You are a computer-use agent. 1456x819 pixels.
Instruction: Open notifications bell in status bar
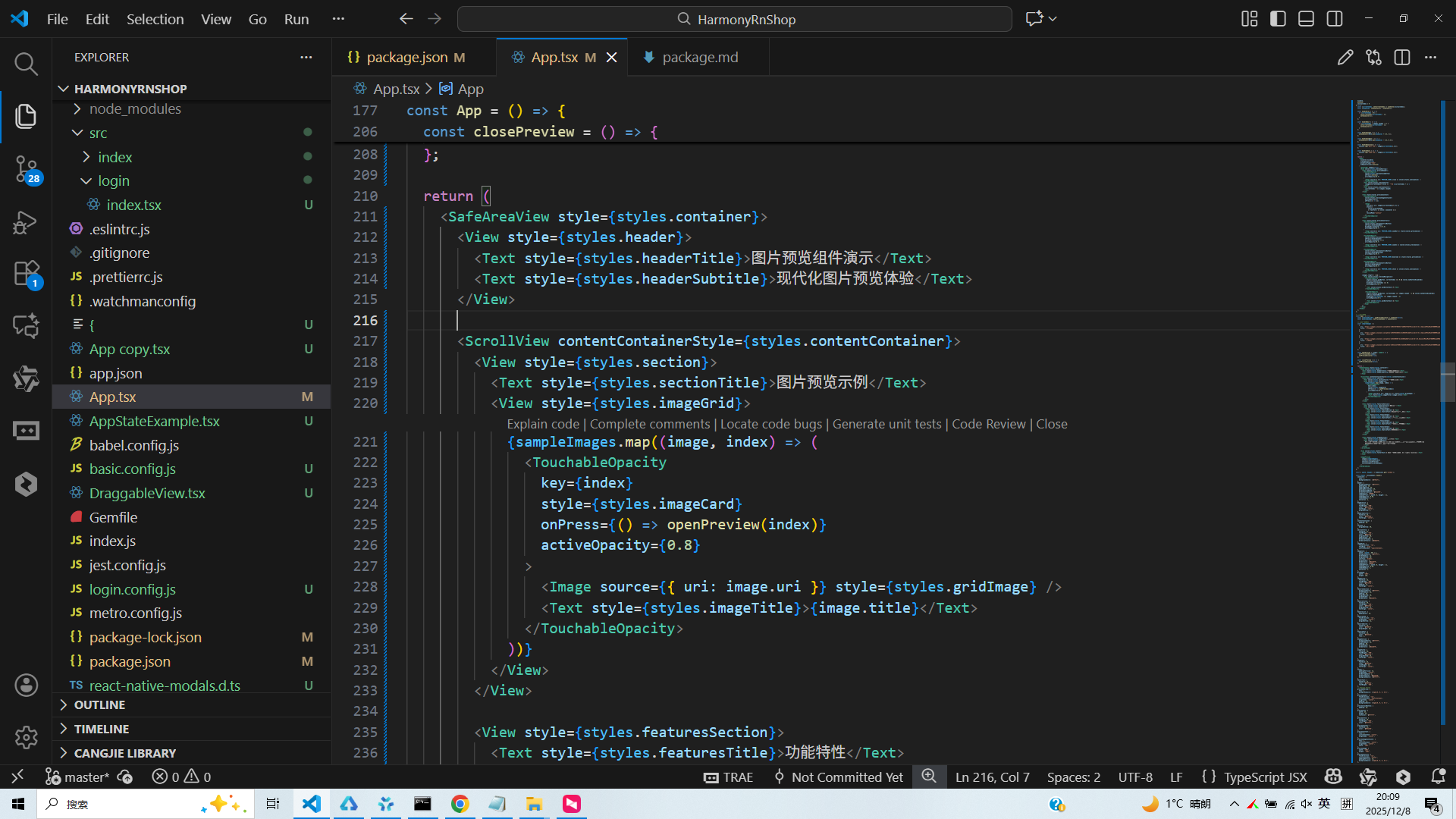[x=1438, y=777]
